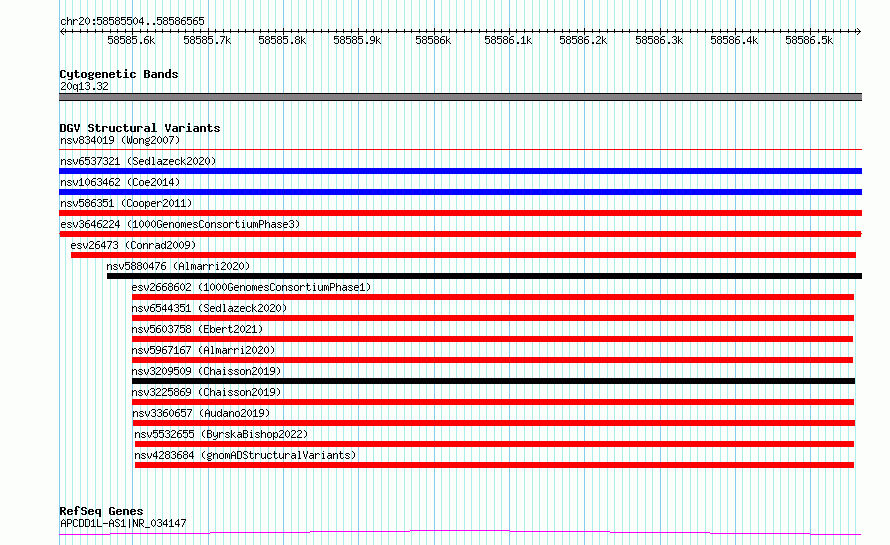Click the 58585.6k ruler tick label
Image resolution: width=890 pixels, height=545 pixels.
click(131, 40)
